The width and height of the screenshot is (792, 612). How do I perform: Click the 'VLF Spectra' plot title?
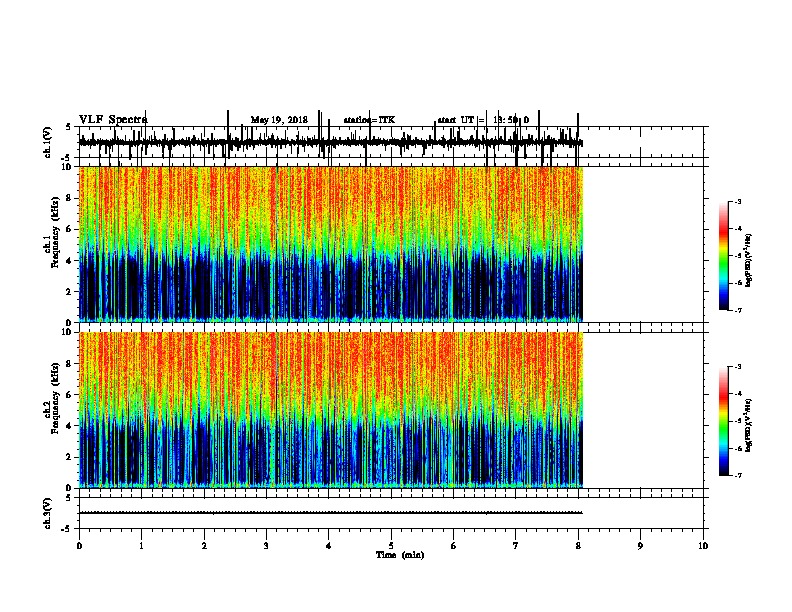click(113, 120)
